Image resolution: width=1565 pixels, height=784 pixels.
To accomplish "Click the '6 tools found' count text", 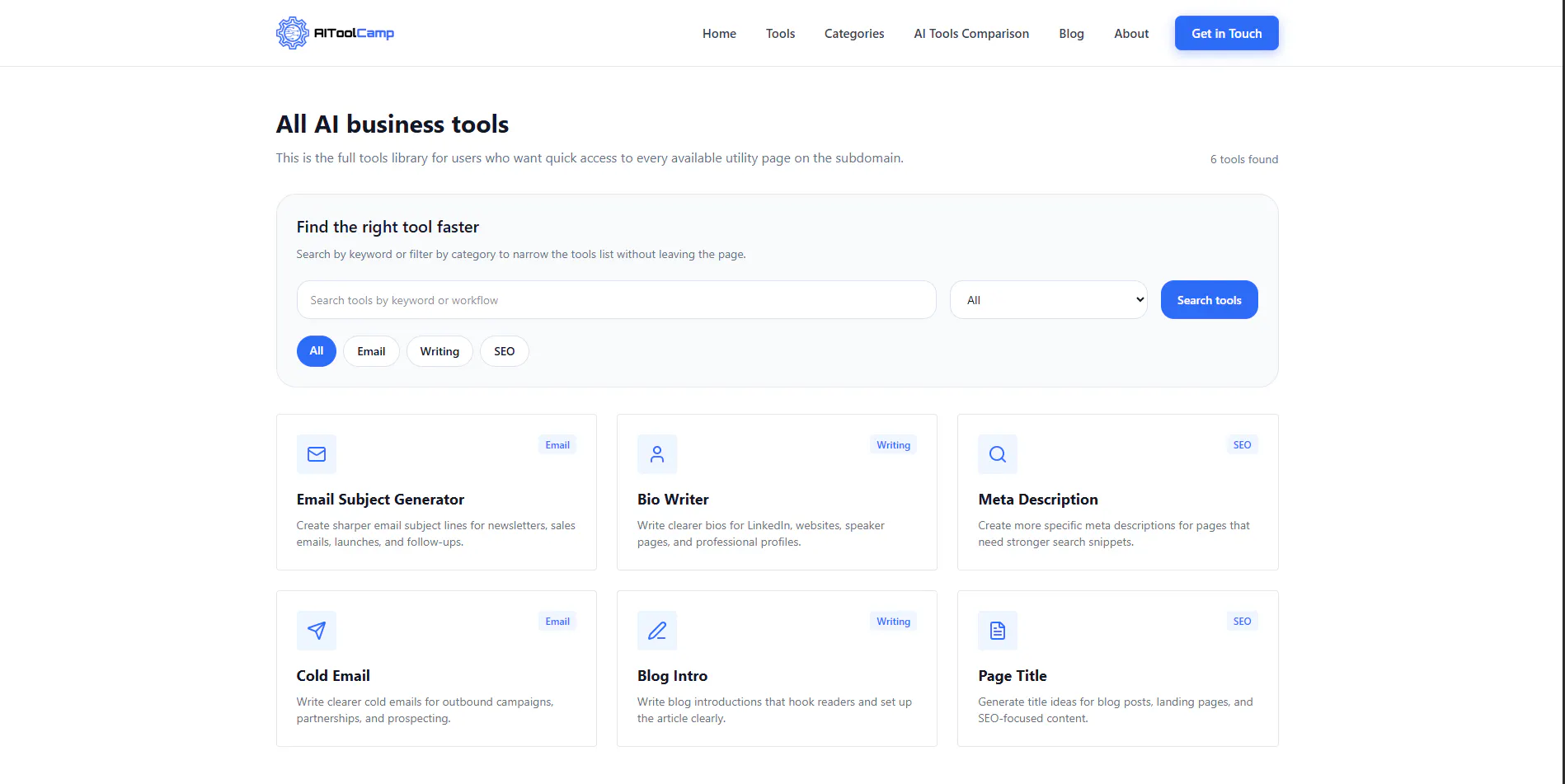I will (1244, 159).
